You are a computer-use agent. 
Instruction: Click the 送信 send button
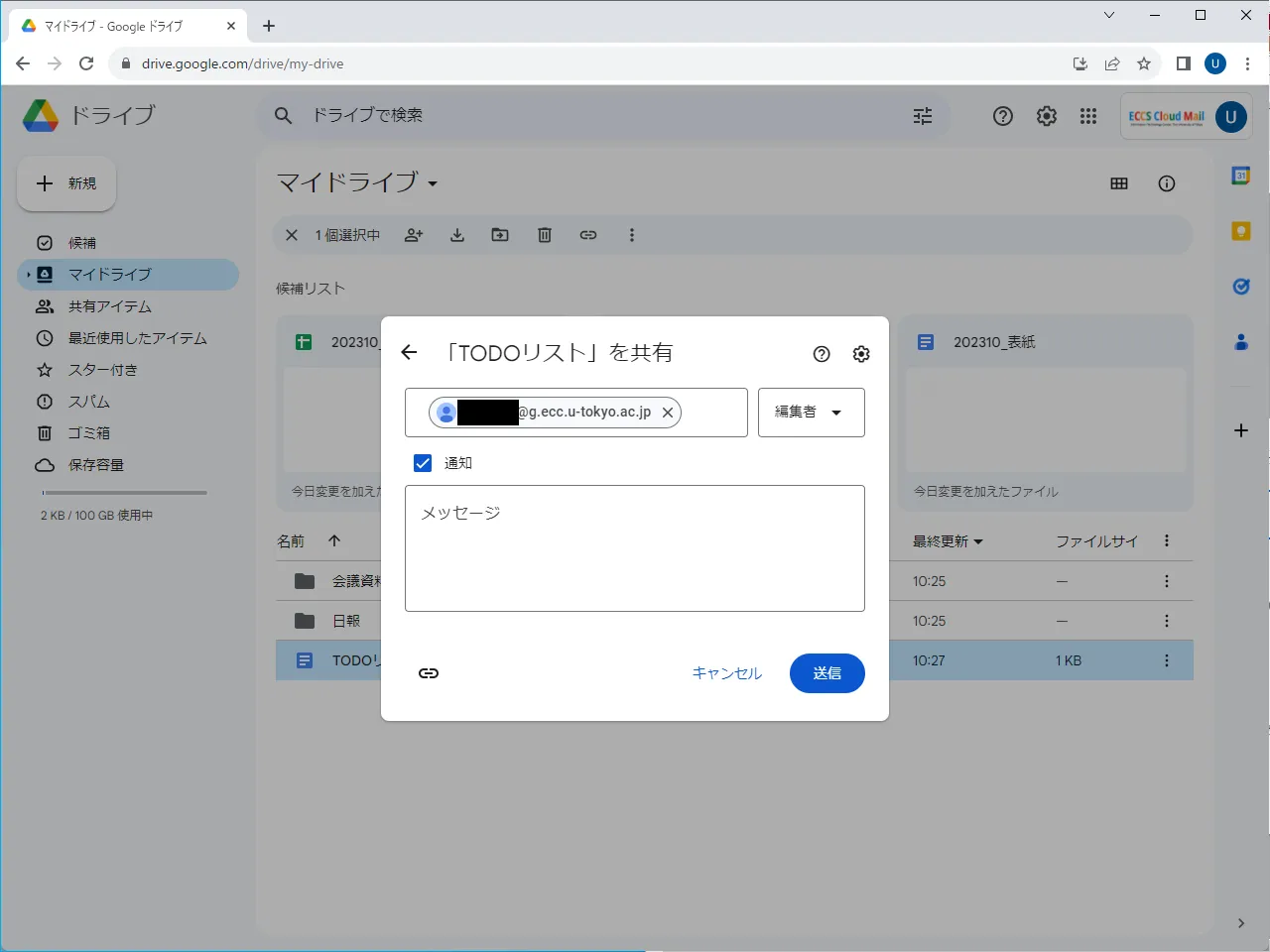tap(826, 673)
